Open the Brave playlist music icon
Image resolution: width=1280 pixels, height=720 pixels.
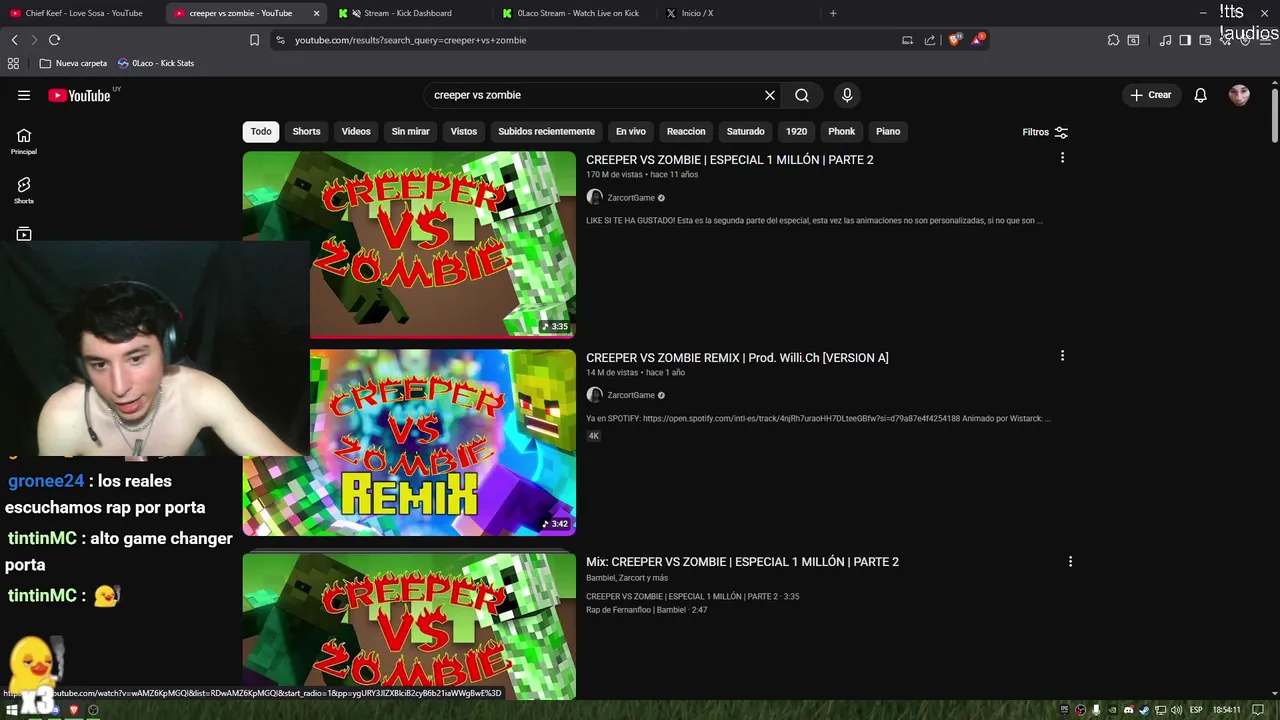[1165, 40]
